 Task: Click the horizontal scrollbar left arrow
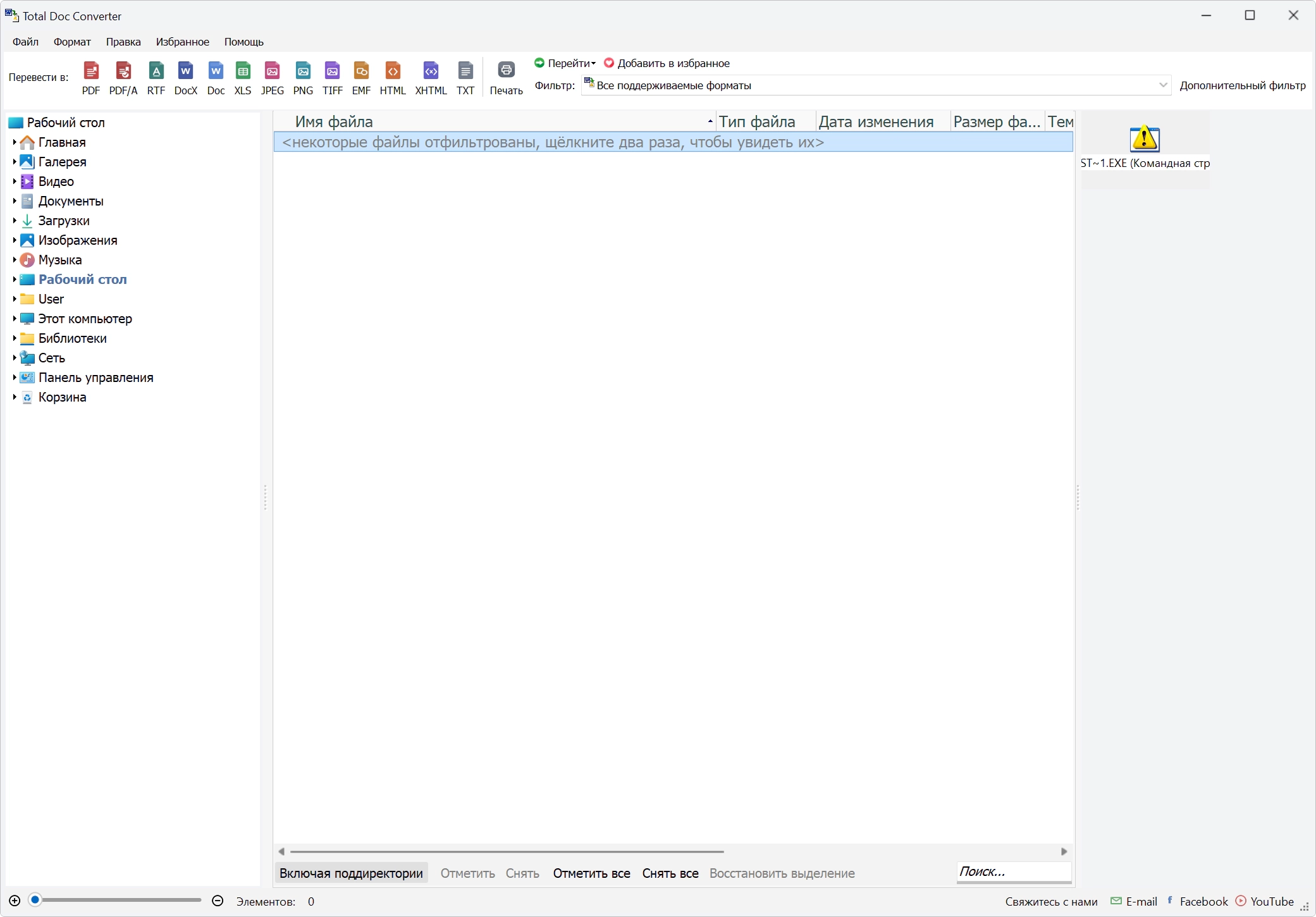[x=281, y=852]
